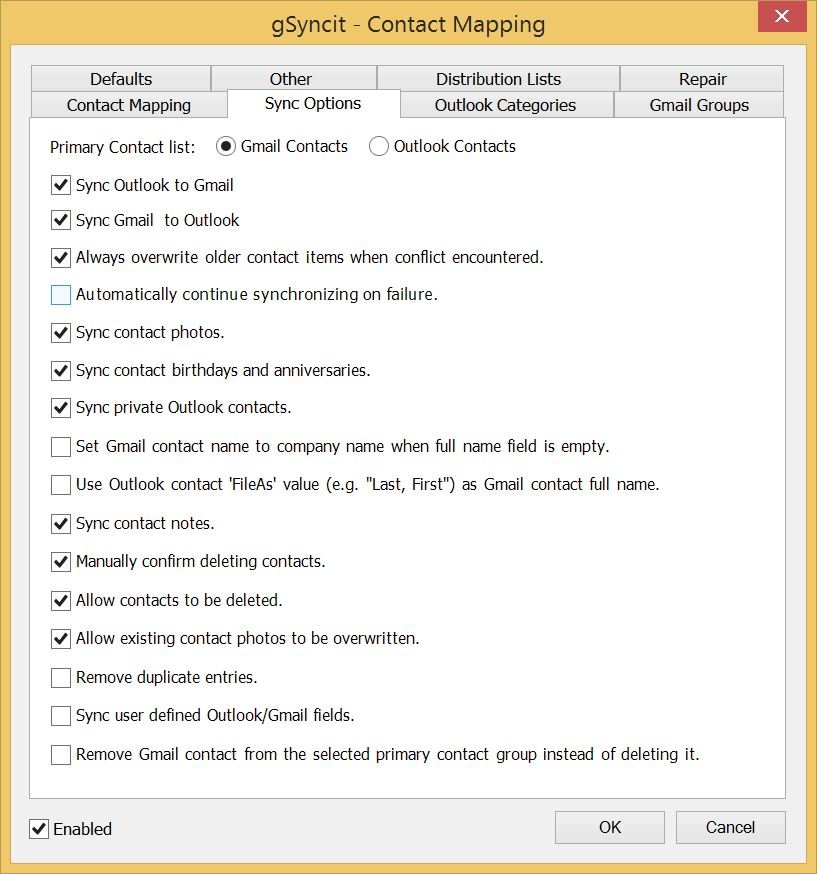This screenshot has width=817, height=874.
Task: Enable remove Gmail contact from group instead
Action: (61, 755)
